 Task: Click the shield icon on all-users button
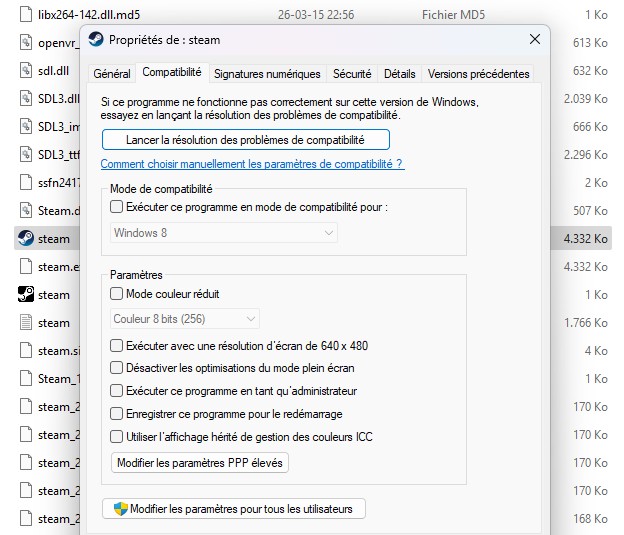click(x=120, y=509)
